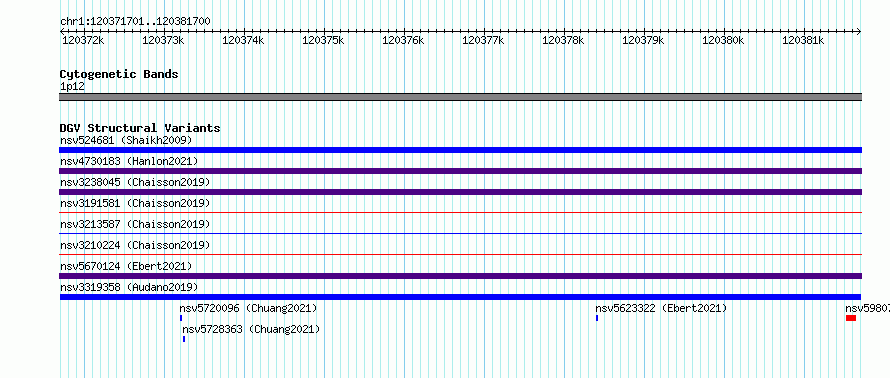
Task: Click the 120380k ruler tick label
Action: click(724, 40)
